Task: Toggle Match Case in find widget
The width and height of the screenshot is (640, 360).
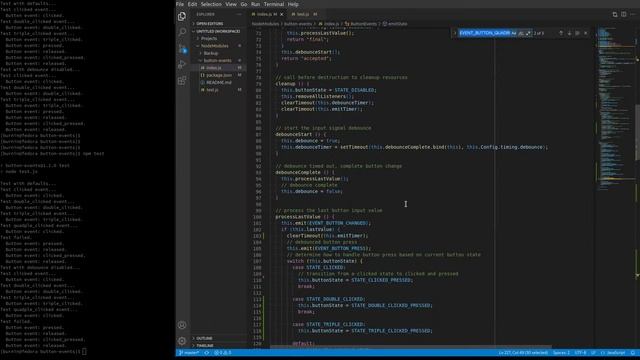Action: [x=514, y=33]
